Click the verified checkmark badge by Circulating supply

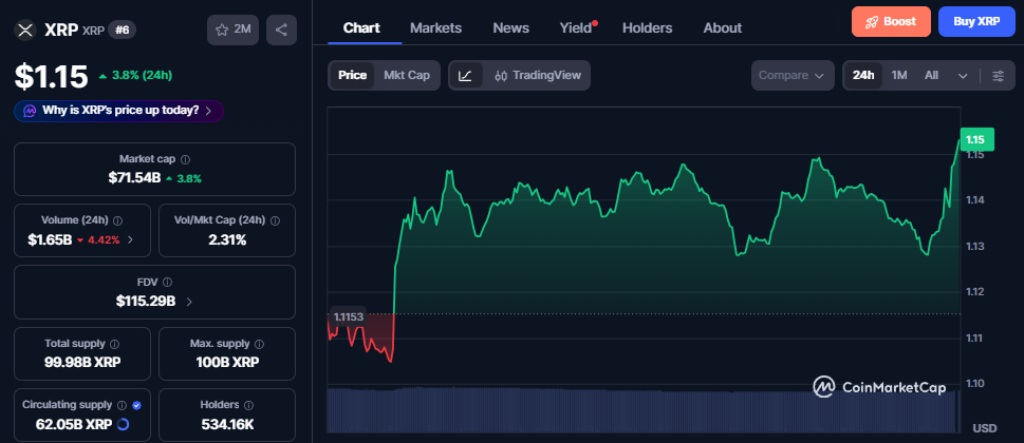136,405
